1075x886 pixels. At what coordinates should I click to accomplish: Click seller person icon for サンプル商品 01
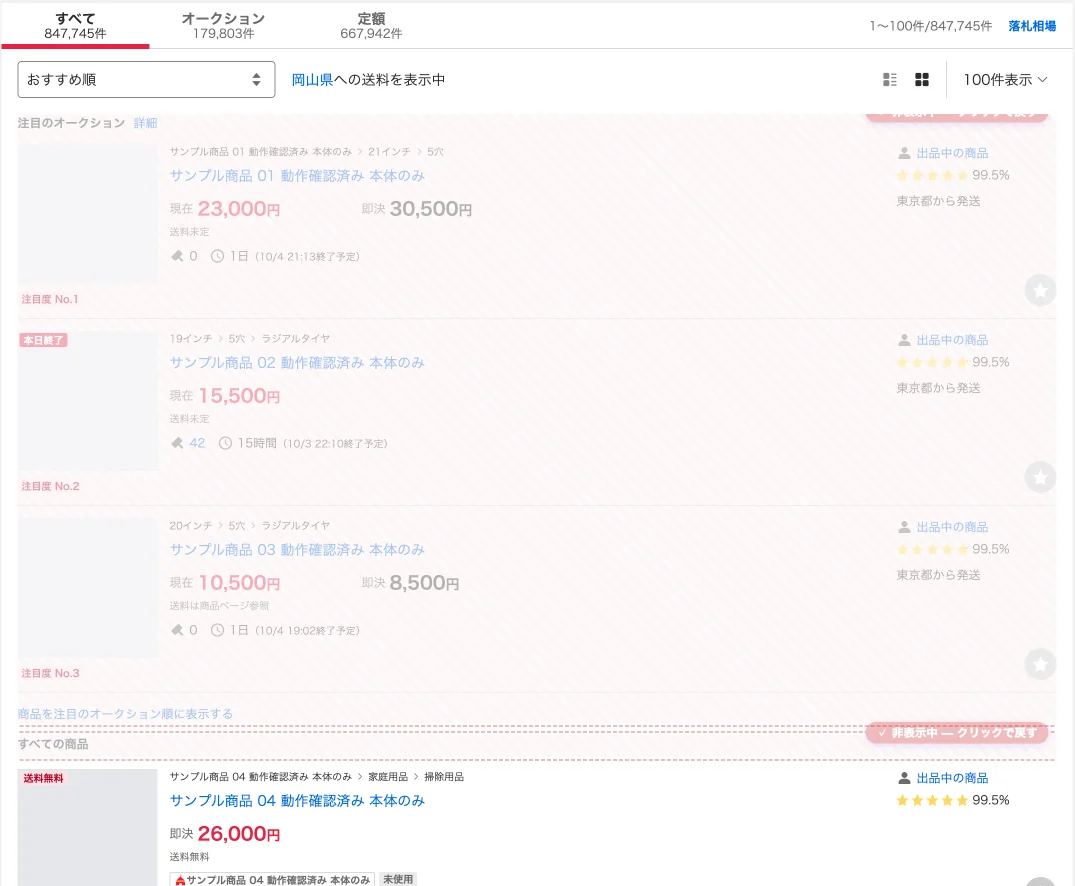[x=904, y=153]
